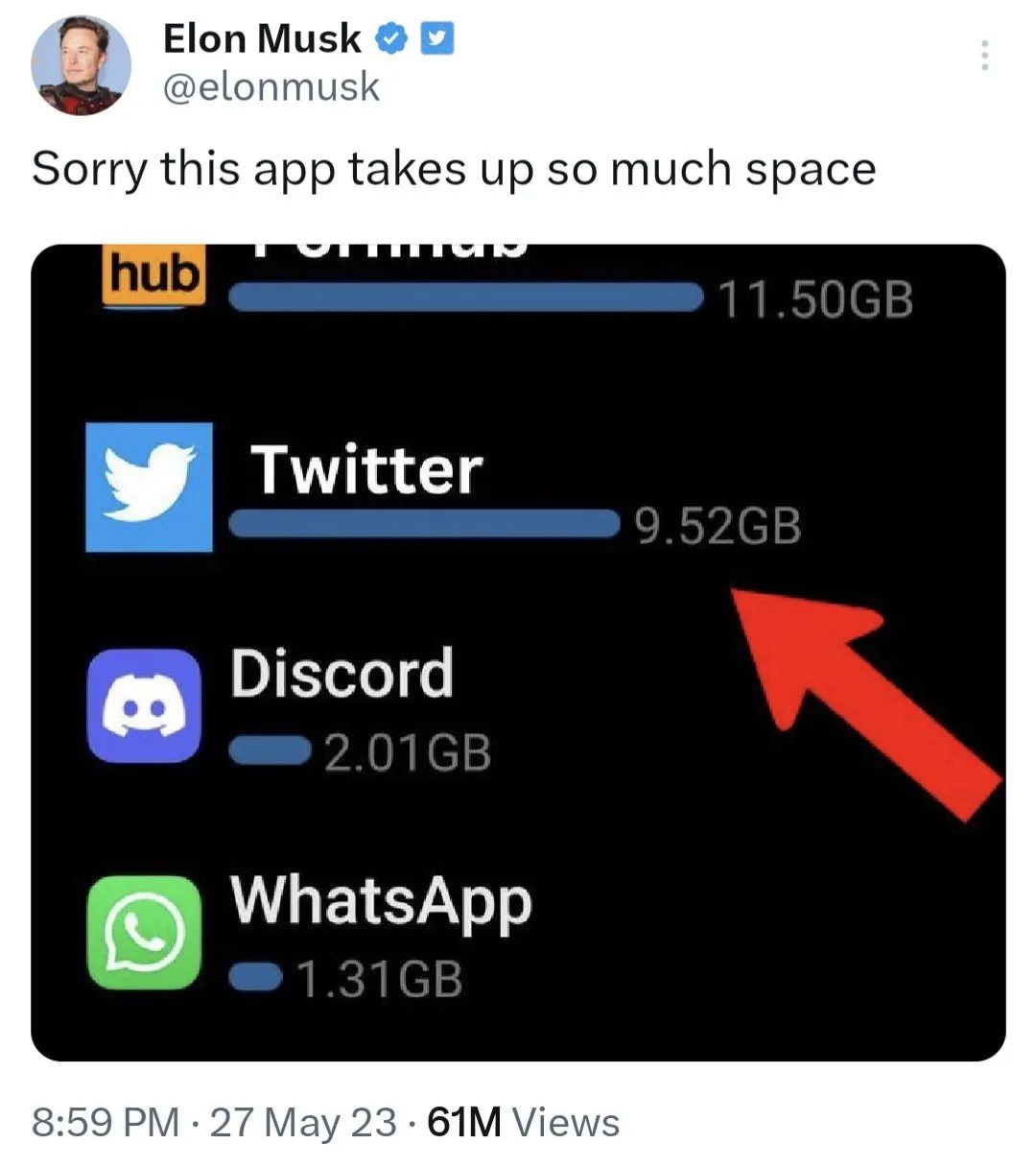Viewport: 1036px width, 1167px height.
Task: Click the square Twitter affiliation badge
Action: pos(438,39)
